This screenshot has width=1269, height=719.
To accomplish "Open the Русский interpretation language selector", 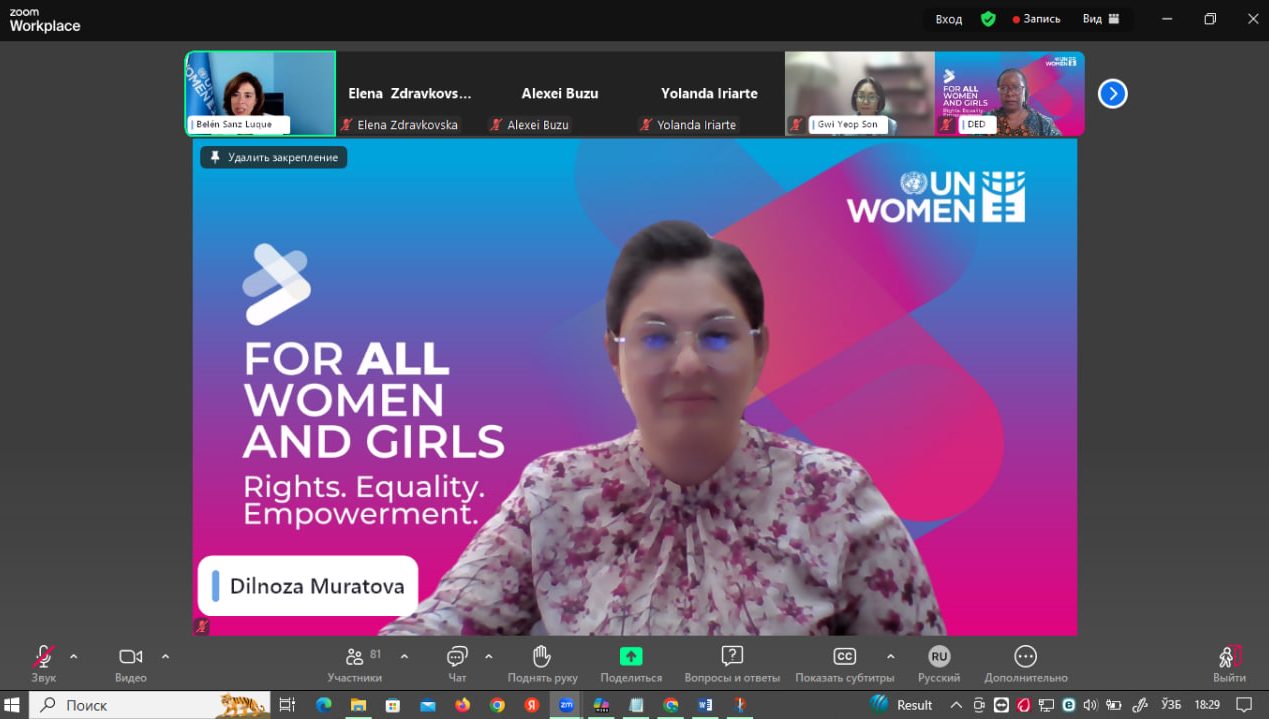I will (x=938, y=662).
